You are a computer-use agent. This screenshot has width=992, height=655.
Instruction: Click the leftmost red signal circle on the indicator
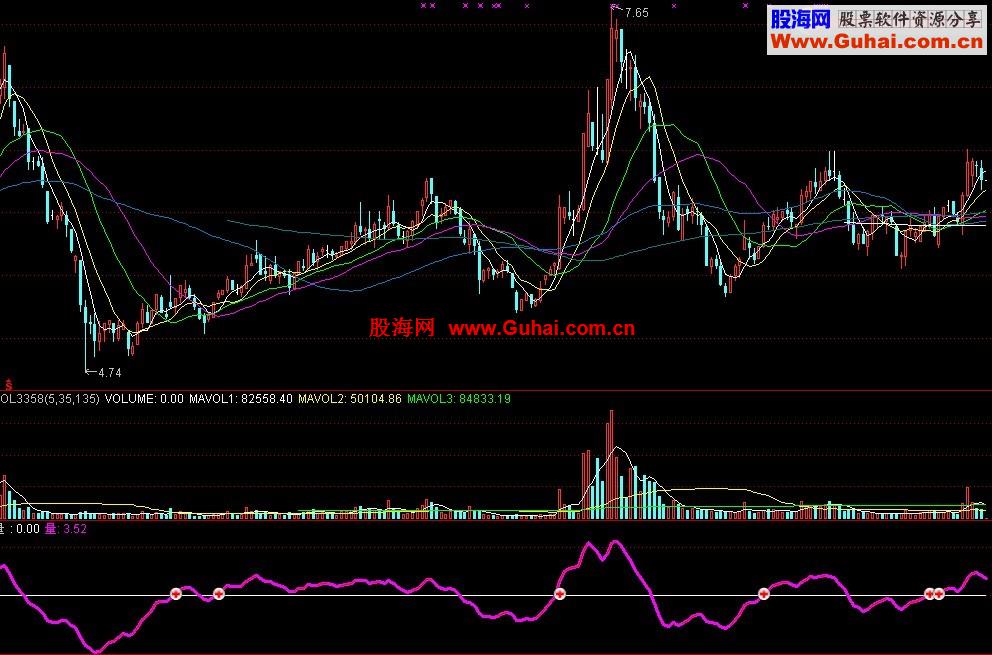pyautogui.click(x=176, y=594)
